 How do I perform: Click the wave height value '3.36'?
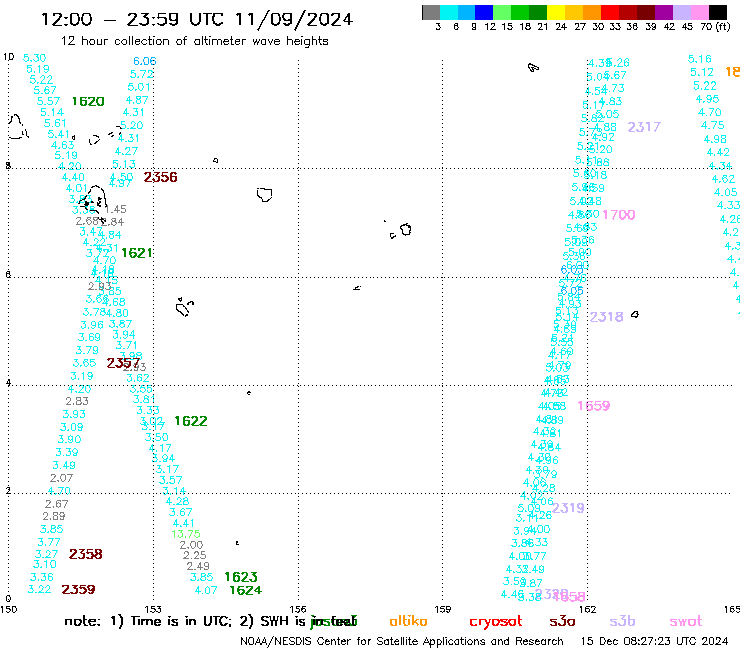coord(42,577)
